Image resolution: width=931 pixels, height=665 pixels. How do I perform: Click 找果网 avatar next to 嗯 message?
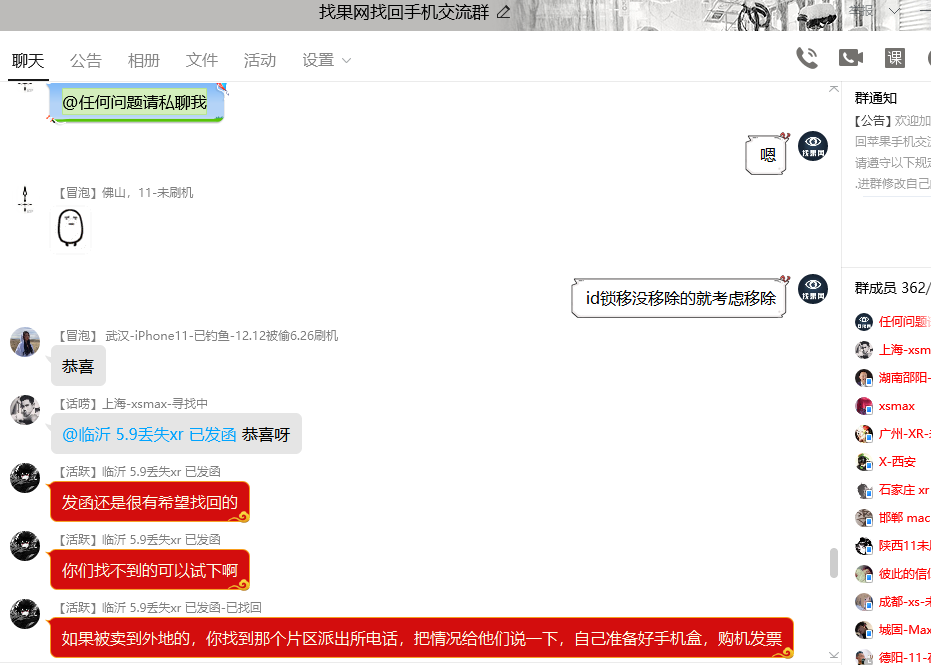pos(813,146)
